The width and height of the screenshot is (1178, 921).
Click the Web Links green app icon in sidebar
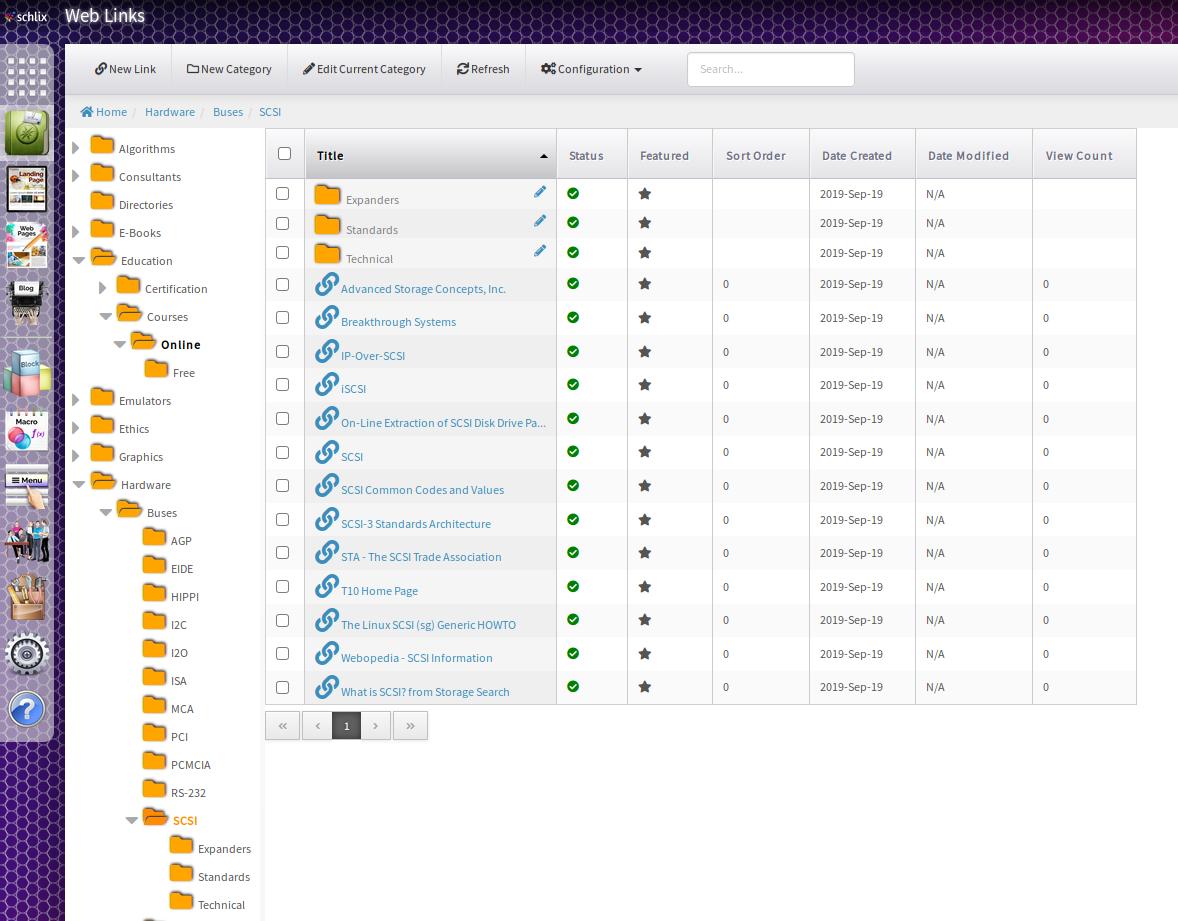click(27, 133)
